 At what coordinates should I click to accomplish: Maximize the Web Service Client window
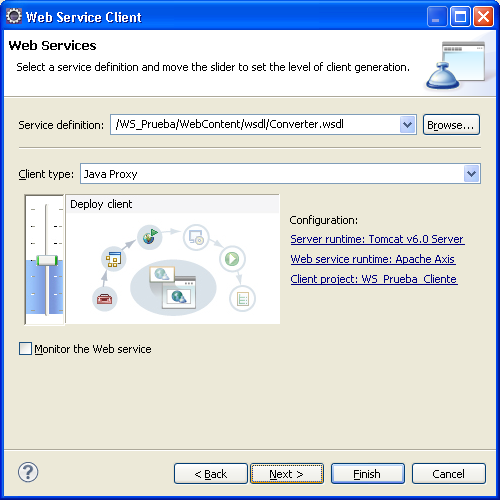[x=460, y=16]
